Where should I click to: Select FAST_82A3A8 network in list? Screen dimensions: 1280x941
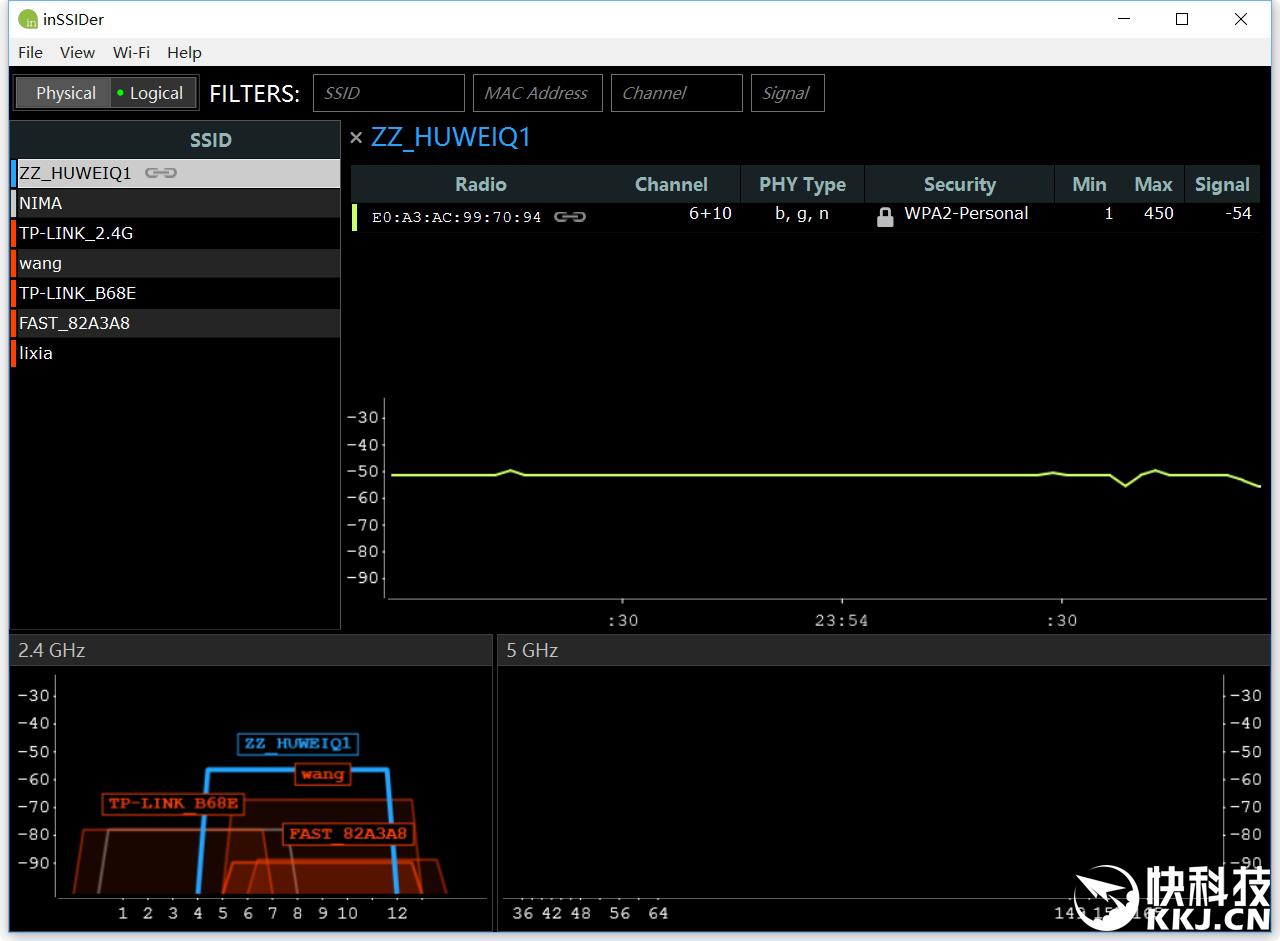[176, 323]
